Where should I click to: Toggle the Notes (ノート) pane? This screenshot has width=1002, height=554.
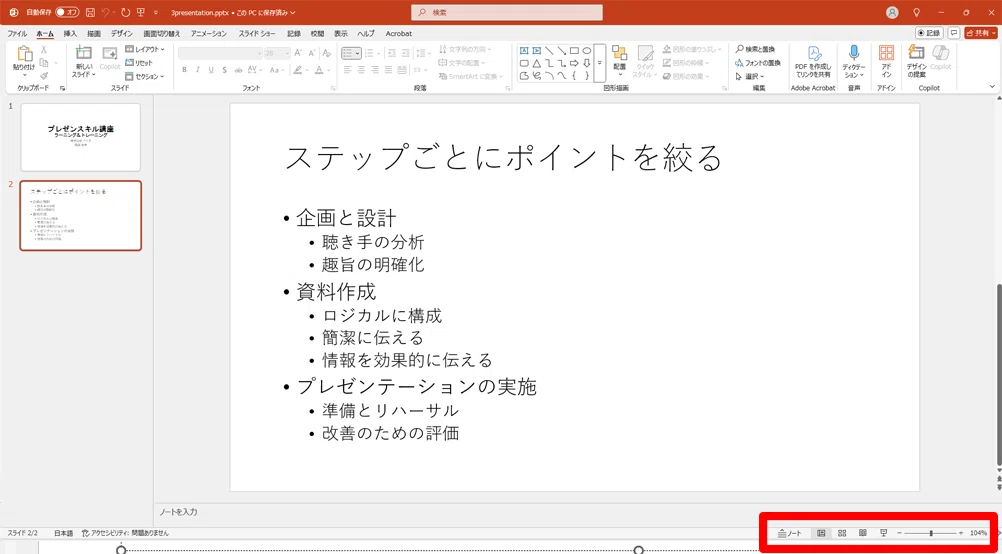tap(790, 533)
